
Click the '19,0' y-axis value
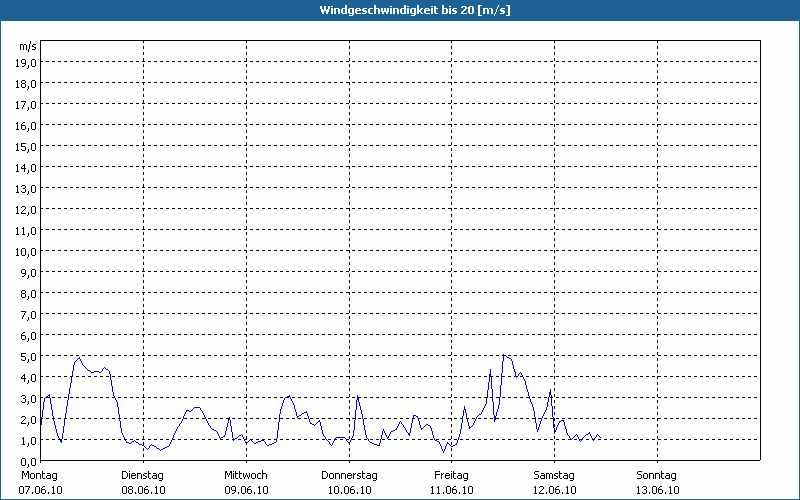point(26,63)
